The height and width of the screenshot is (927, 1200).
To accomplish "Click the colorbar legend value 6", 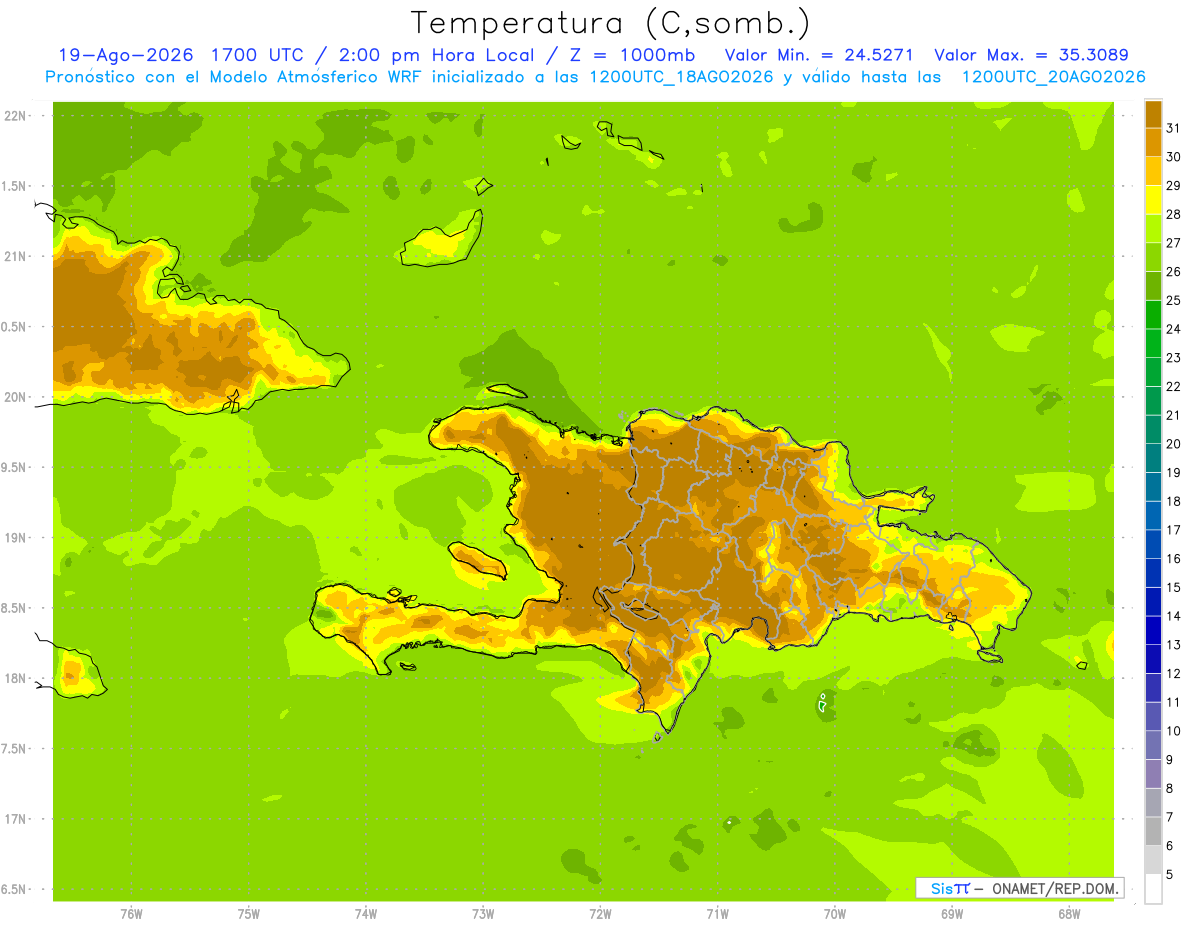I will pyautogui.click(x=1170, y=846).
